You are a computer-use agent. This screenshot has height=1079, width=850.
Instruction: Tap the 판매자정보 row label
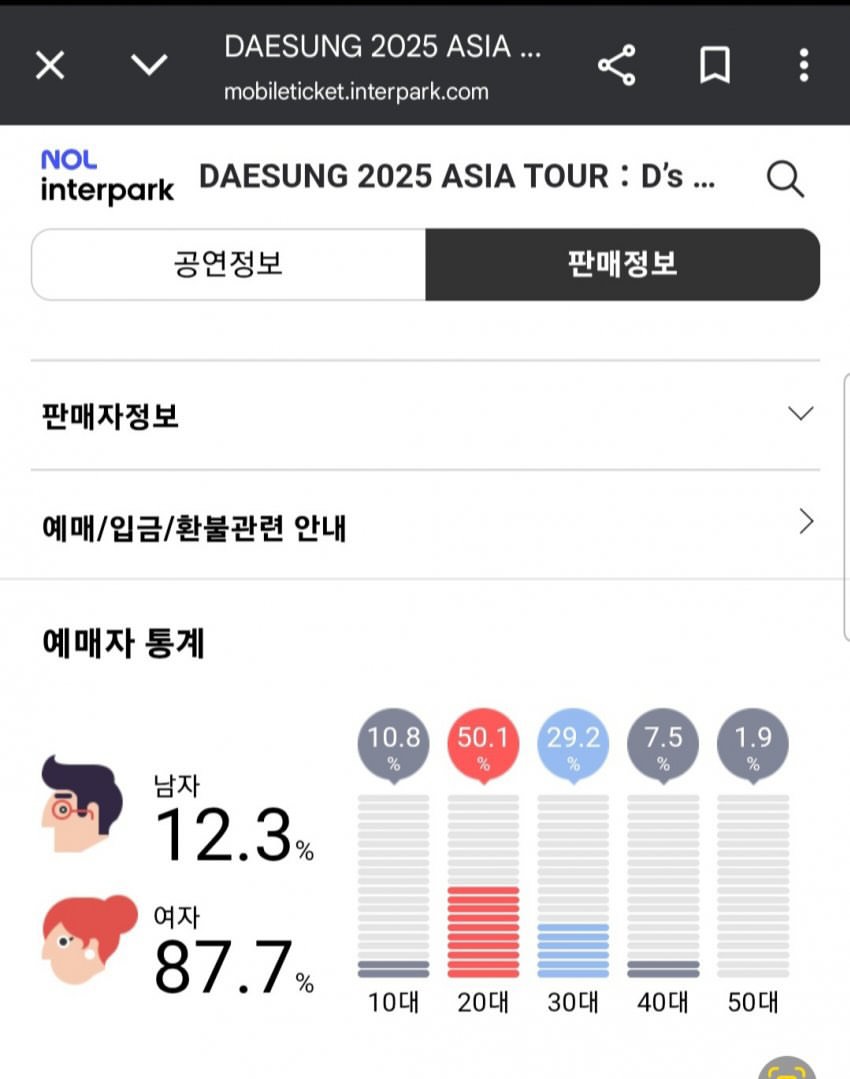click(111, 415)
